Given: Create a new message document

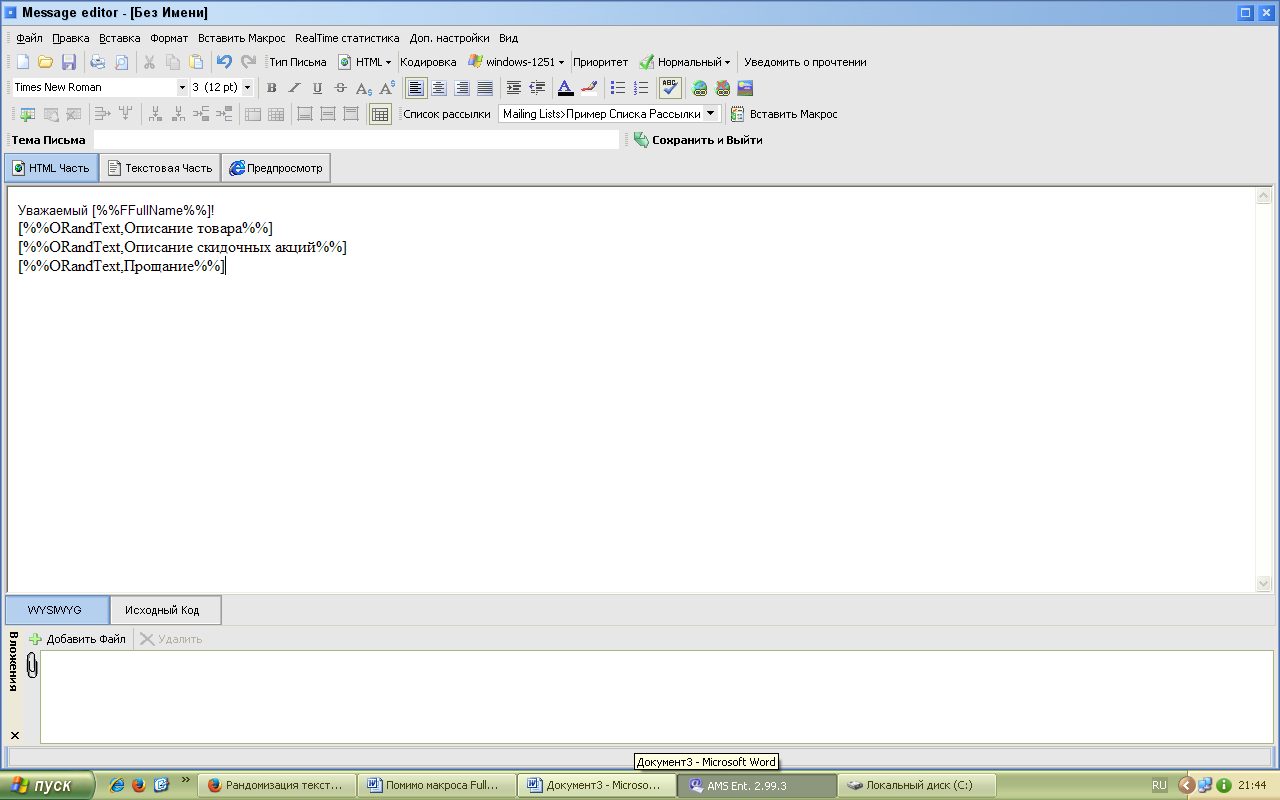Looking at the screenshot, I should click(x=23, y=62).
